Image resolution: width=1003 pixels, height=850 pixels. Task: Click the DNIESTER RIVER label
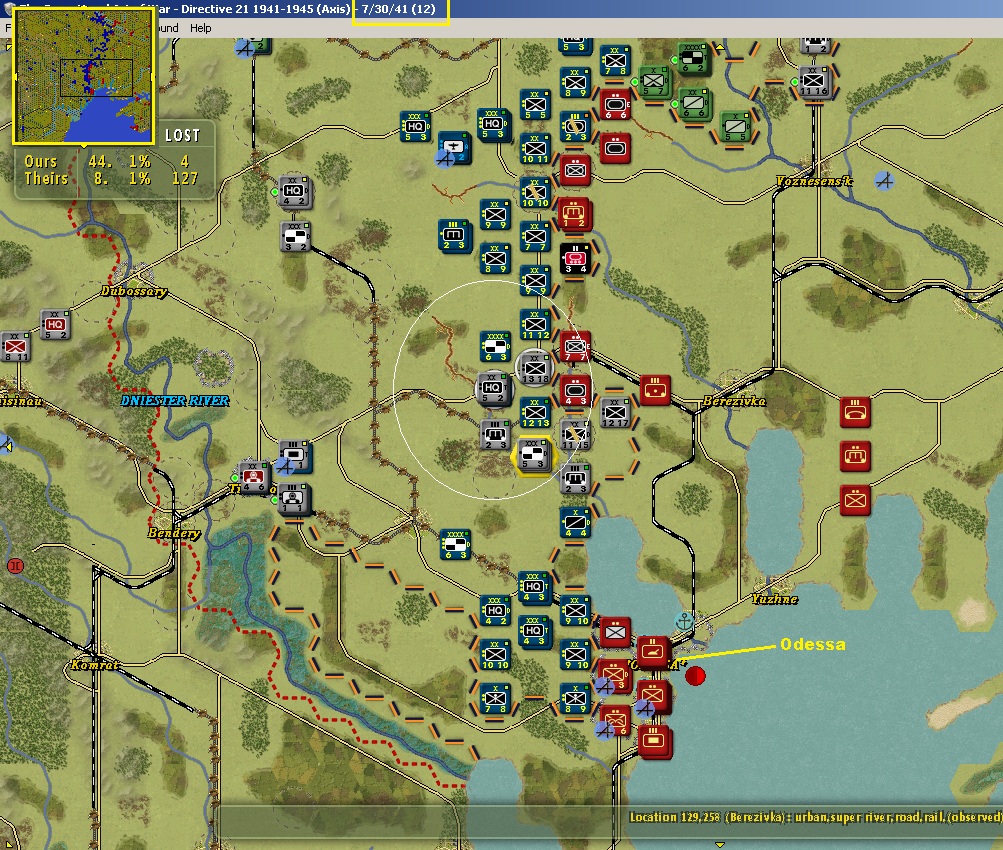point(175,401)
